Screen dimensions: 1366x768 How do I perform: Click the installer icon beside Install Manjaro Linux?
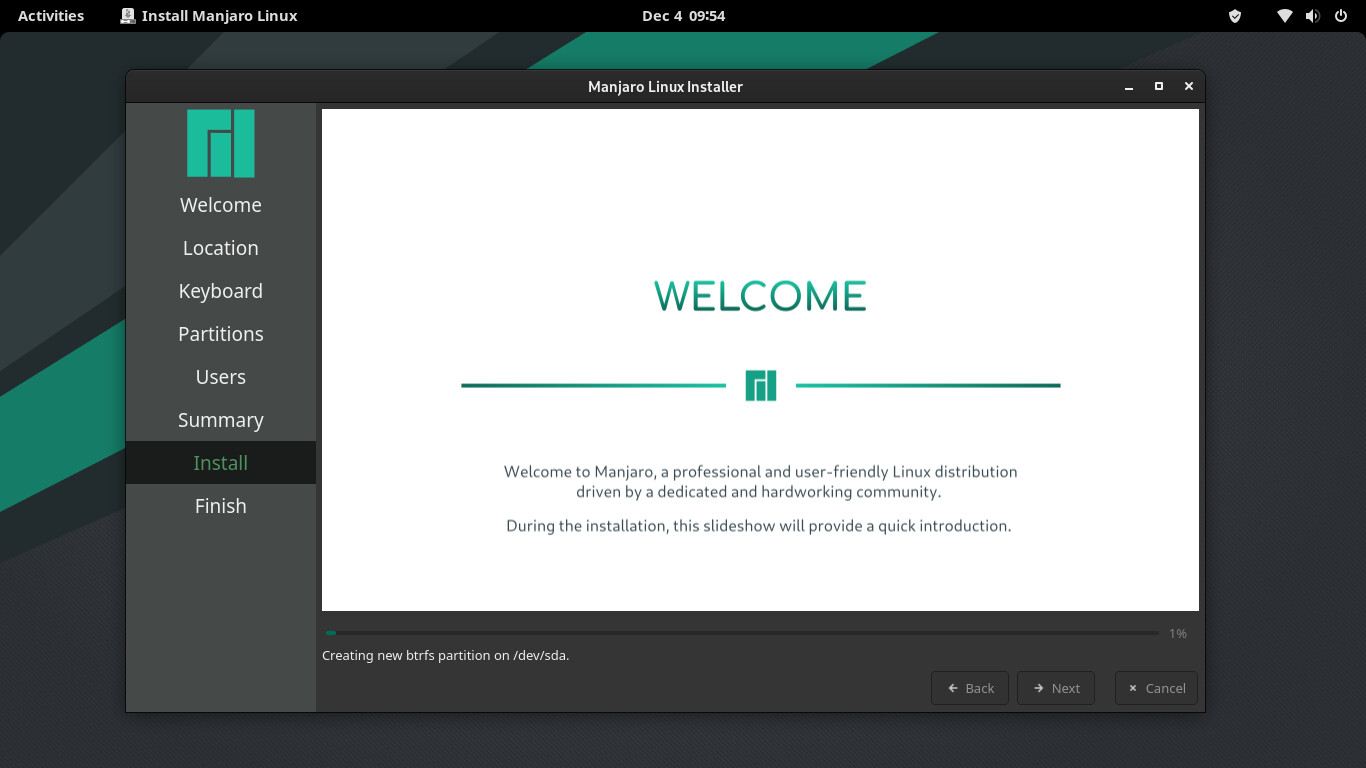pos(128,16)
